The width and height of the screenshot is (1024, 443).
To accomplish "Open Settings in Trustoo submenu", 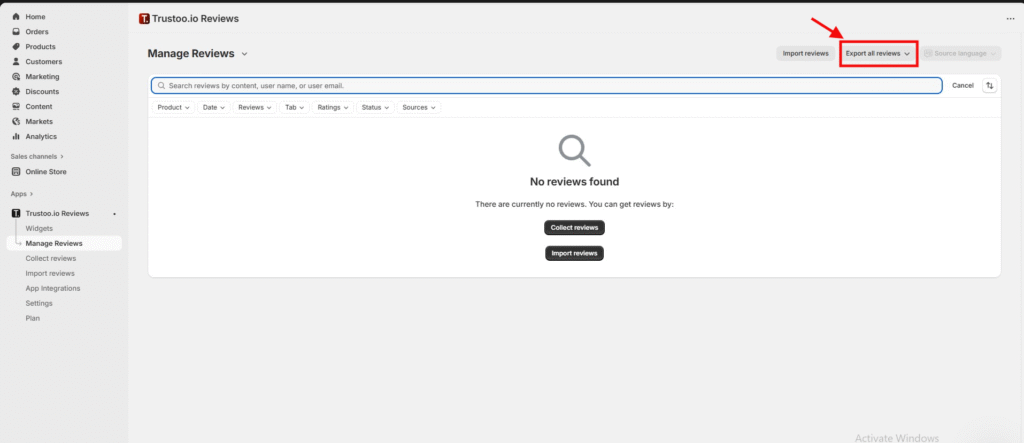I will point(39,303).
